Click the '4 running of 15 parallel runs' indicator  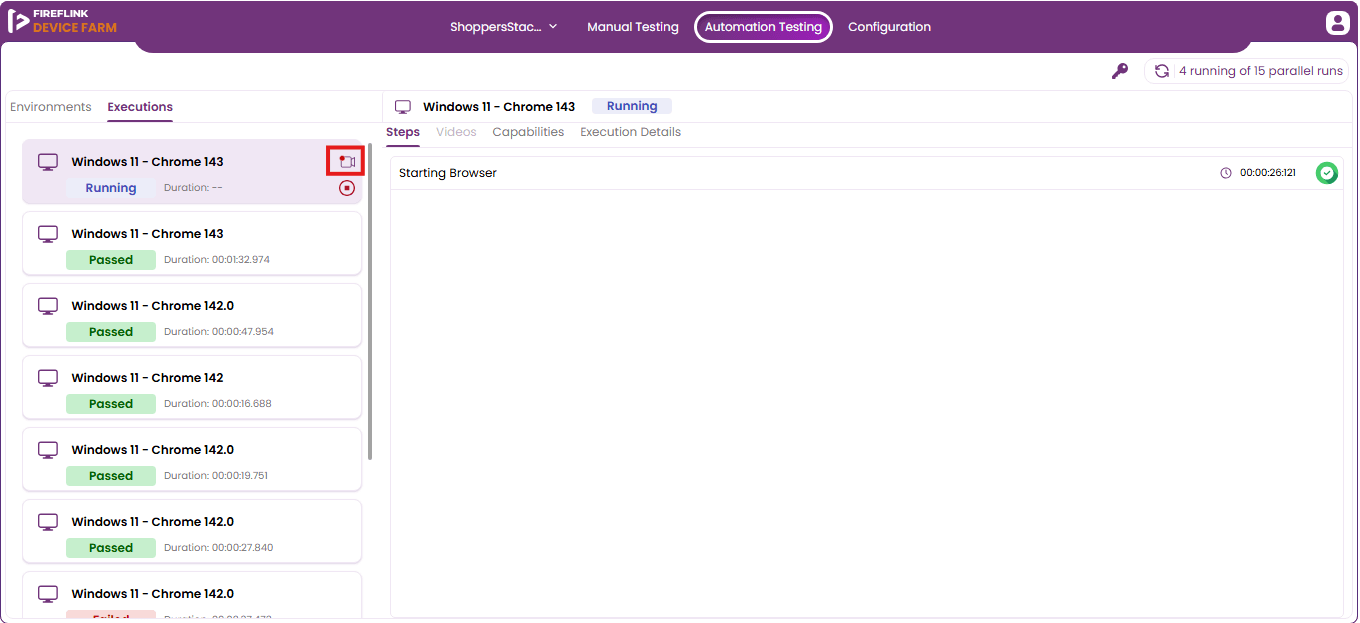(1246, 71)
